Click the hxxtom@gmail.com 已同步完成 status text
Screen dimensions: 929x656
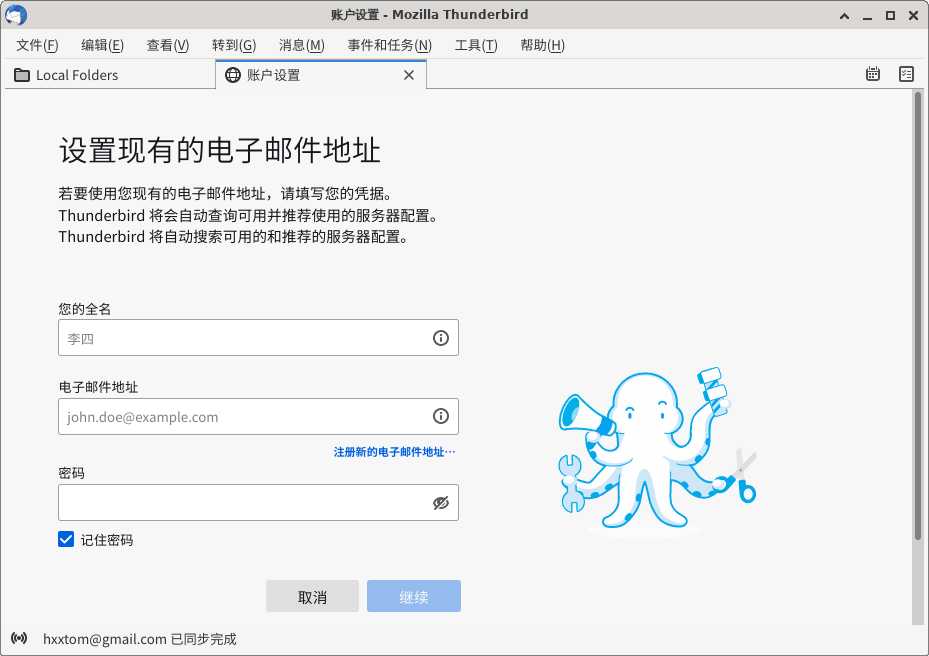[x=139, y=639]
